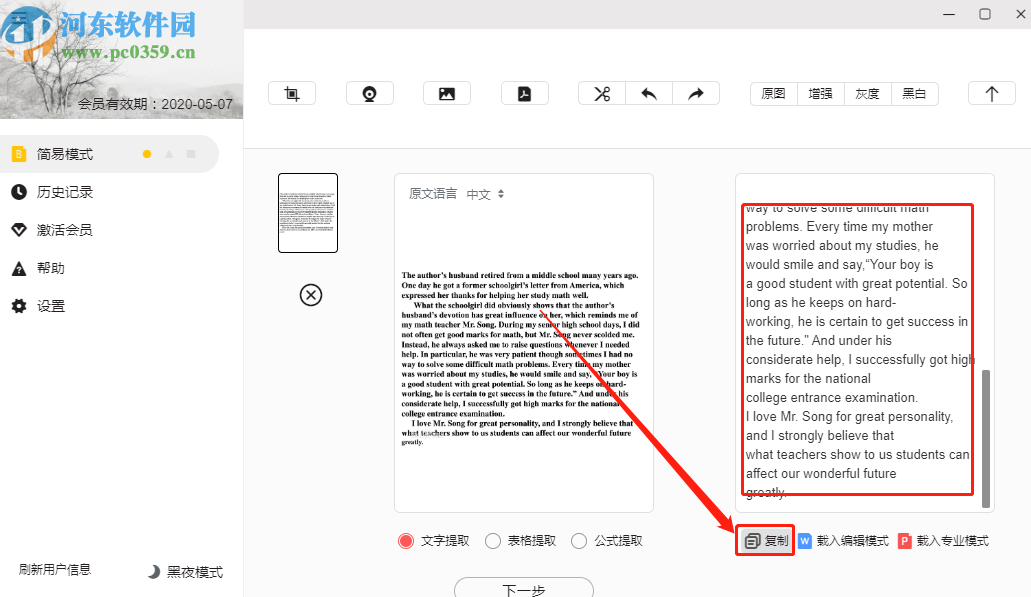Open the camera capture tool
This screenshot has height=597, width=1031.
coord(369,92)
